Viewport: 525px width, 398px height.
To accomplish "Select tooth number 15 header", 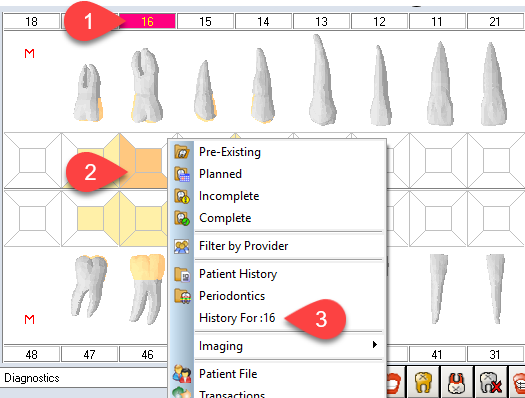I will [205, 22].
